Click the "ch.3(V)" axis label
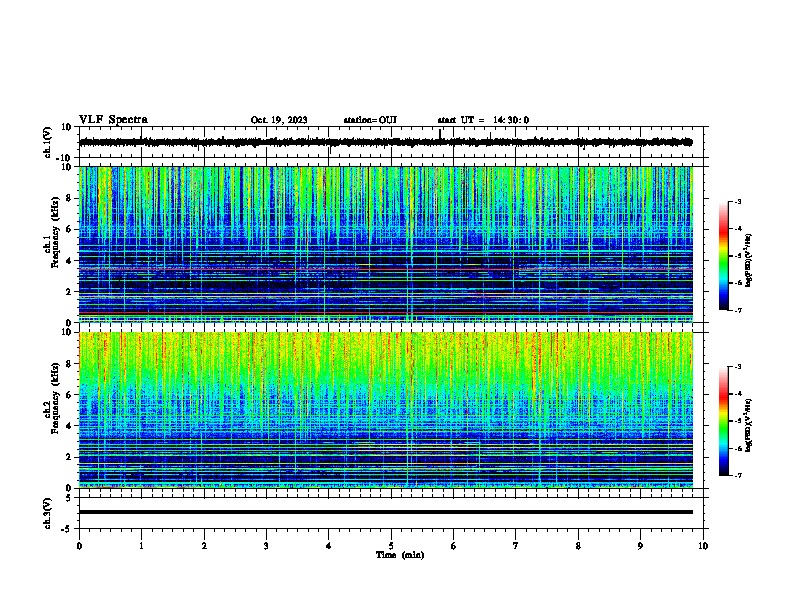 coord(48,513)
